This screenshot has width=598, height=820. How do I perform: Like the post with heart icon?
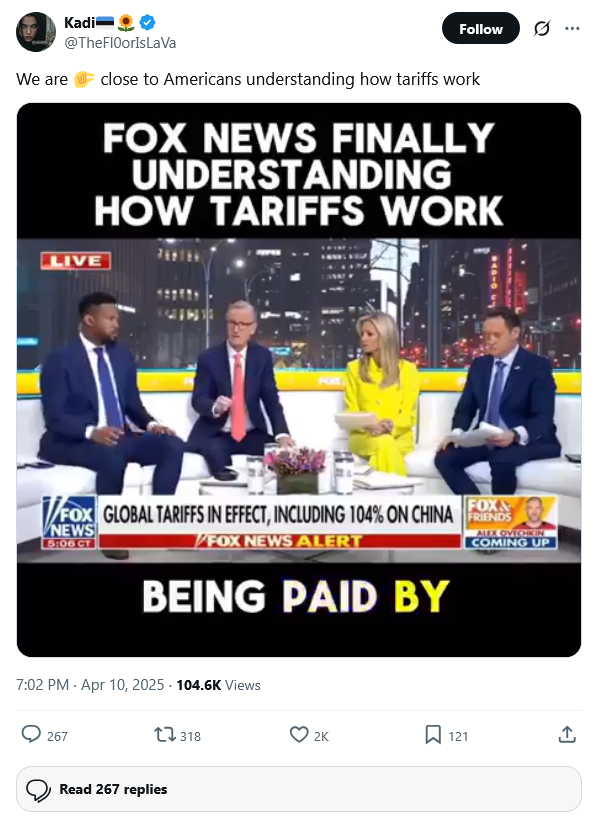coord(299,735)
